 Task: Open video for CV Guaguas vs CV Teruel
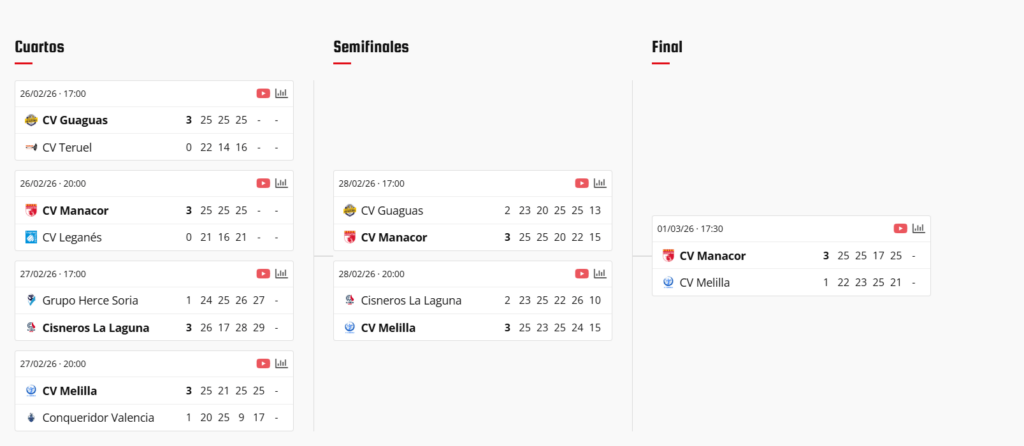click(263, 93)
